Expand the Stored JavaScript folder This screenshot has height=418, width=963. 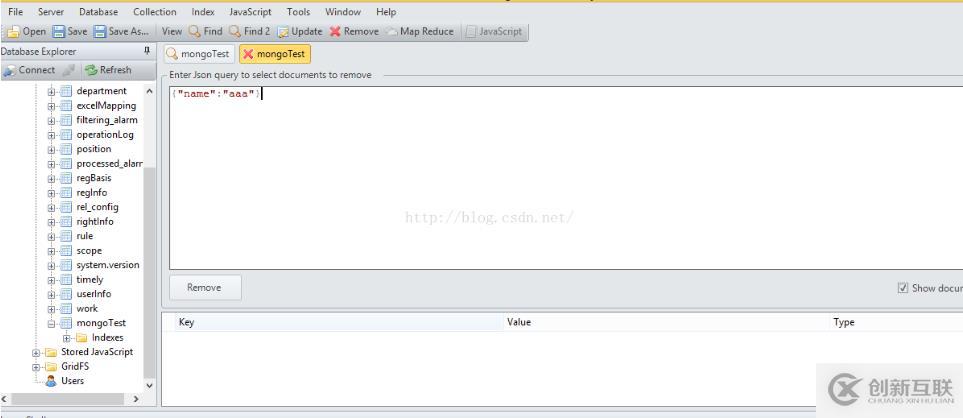(x=36, y=352)
